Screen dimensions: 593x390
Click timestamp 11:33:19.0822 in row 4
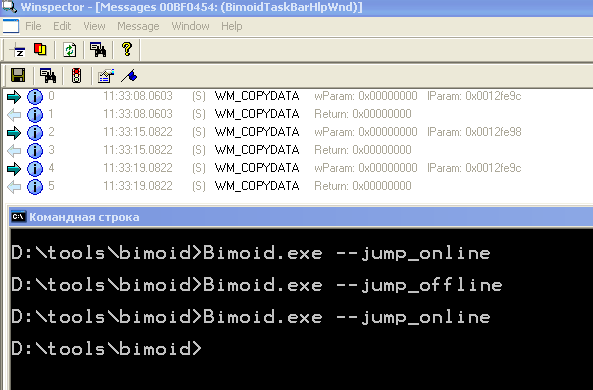tap(138, 168)
